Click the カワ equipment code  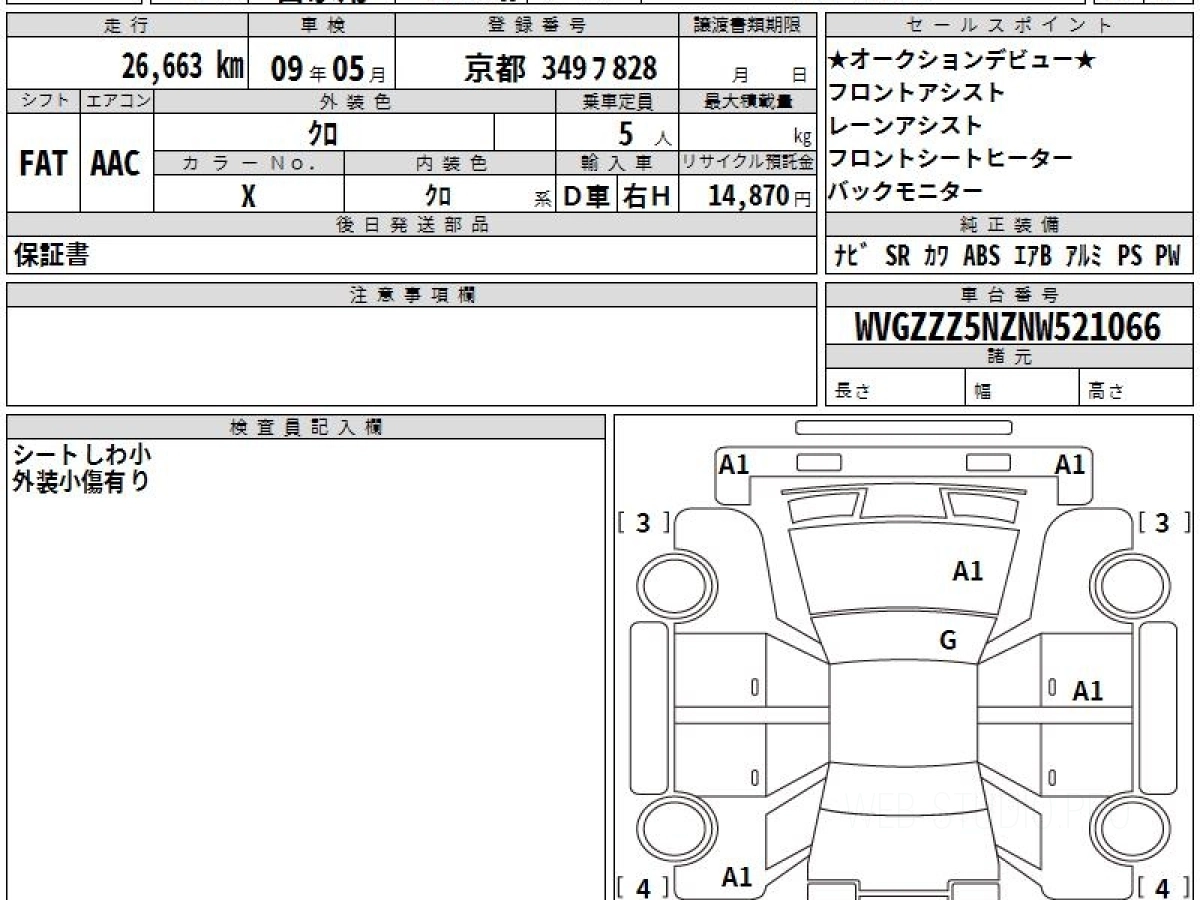pyautogui.click(x=937, y=255)
